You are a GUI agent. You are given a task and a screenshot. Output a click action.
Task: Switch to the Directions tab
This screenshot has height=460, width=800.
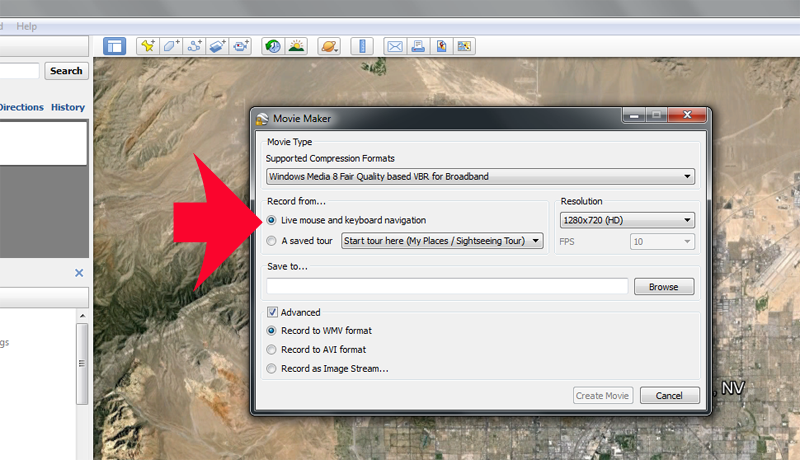coord(21,107)
